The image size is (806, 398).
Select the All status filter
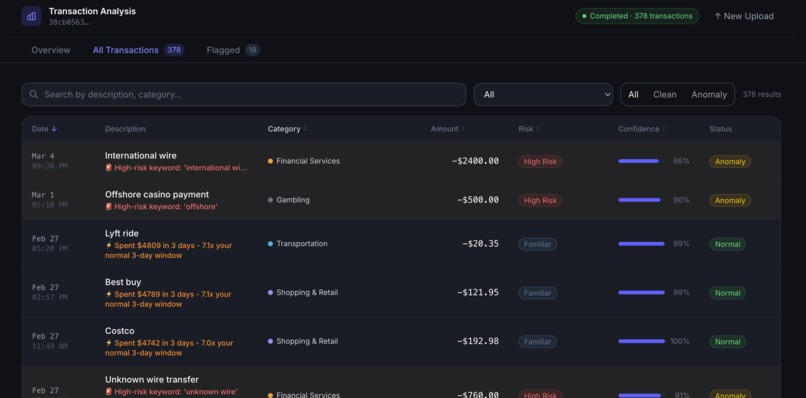(633, 95)
